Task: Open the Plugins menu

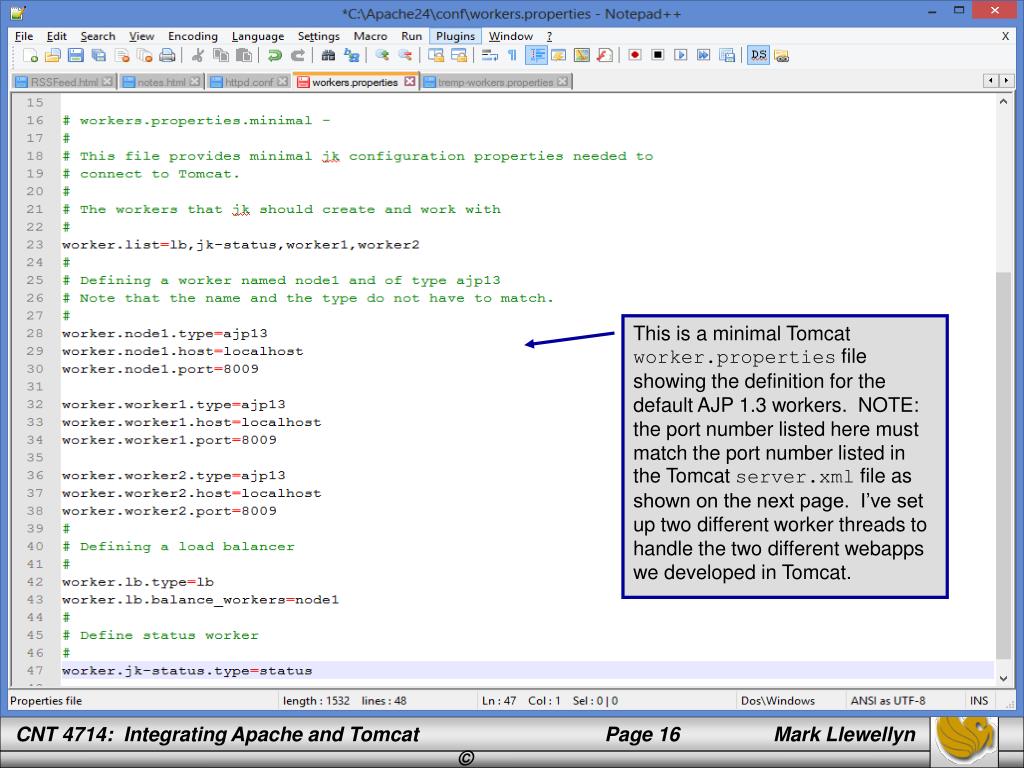Action: pyautogui.click(x=455, y=37)
